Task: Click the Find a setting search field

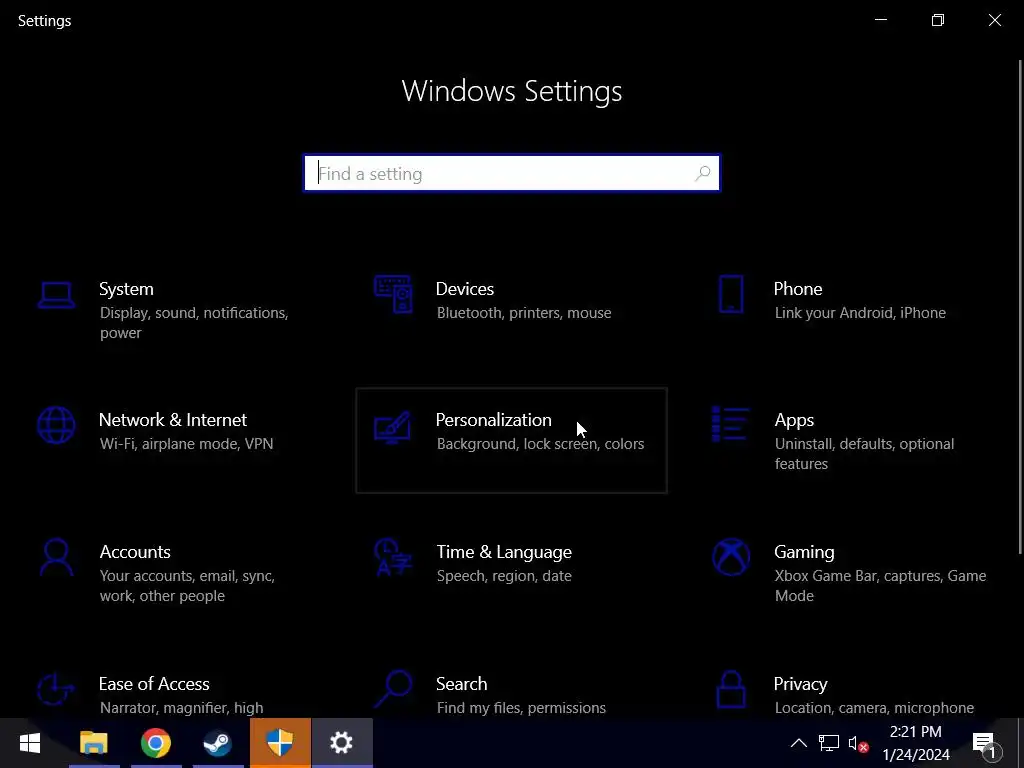Action: click(512, 173)
